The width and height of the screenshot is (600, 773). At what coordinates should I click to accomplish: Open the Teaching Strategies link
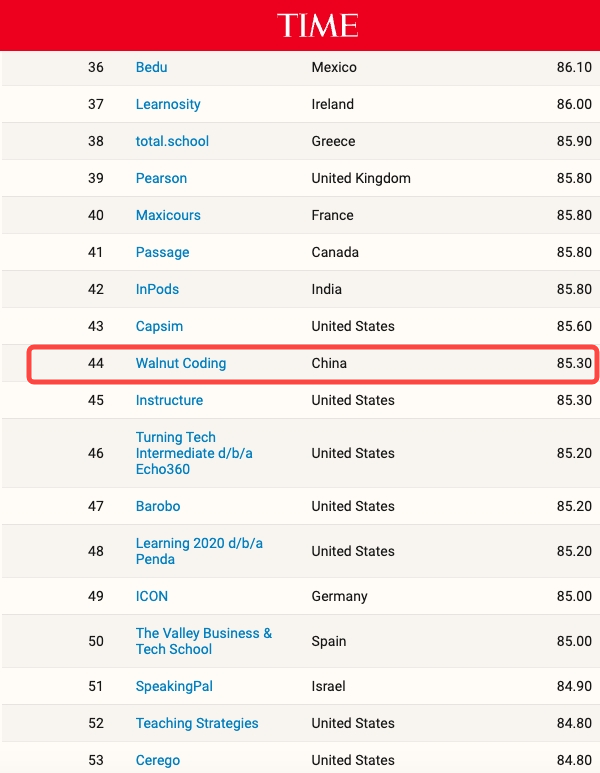coord(197,723)
